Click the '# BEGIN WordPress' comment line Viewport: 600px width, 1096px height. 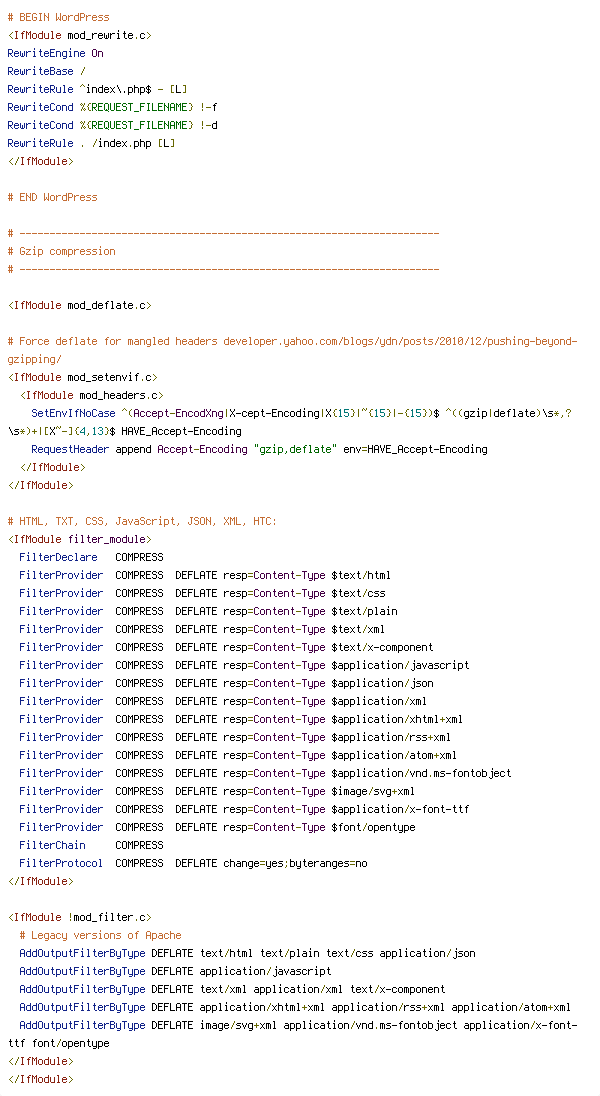(59, 17)
